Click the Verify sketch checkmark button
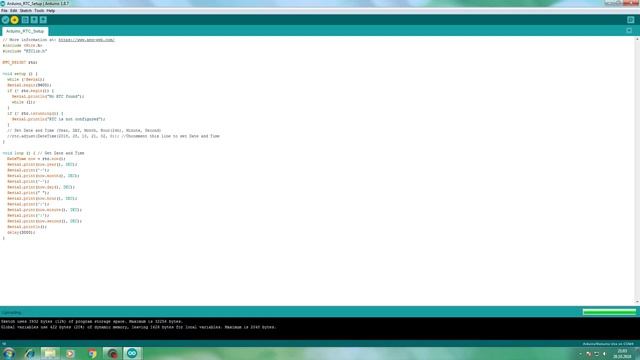 pos(5,20)
